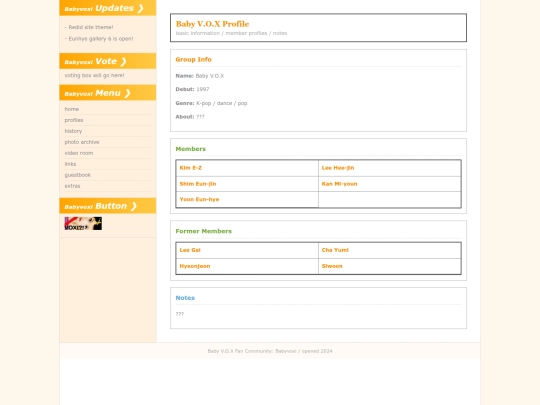Open former member Siwoon
The image size is (540, 405).
332,266
